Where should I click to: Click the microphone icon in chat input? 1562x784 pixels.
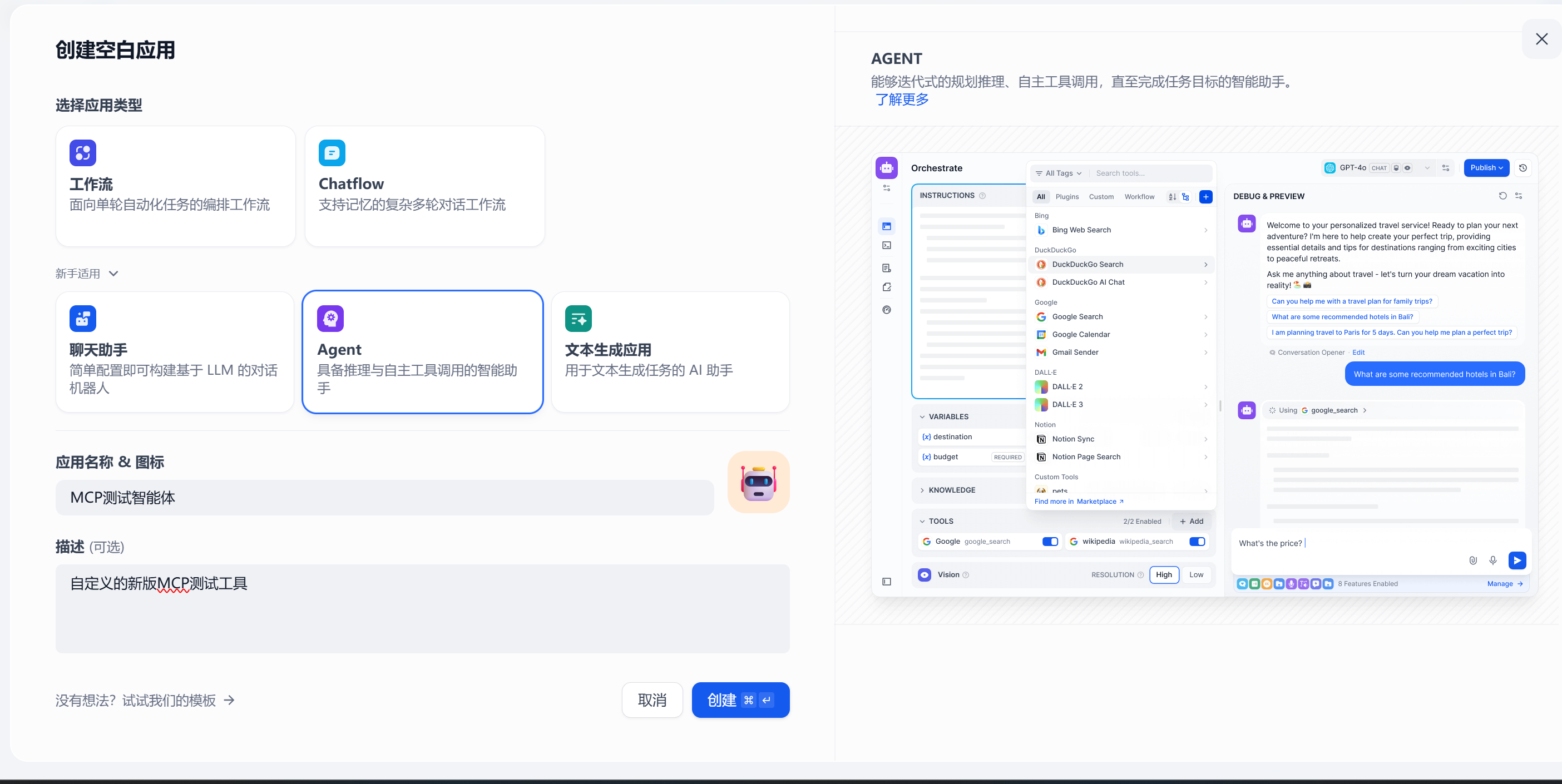pyautogui.click(x=1493, y=560)
